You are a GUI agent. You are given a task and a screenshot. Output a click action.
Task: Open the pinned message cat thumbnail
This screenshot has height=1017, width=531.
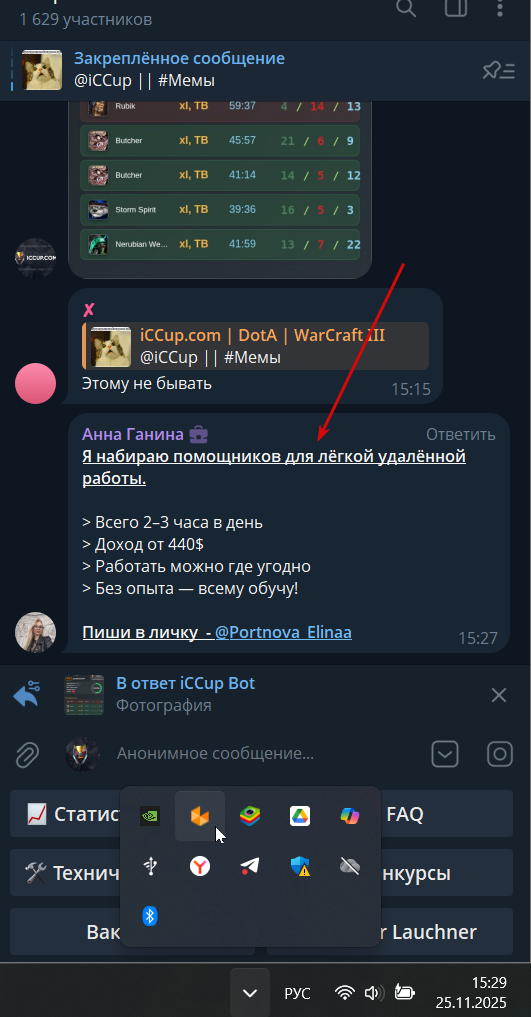click(x=42, y=70)
